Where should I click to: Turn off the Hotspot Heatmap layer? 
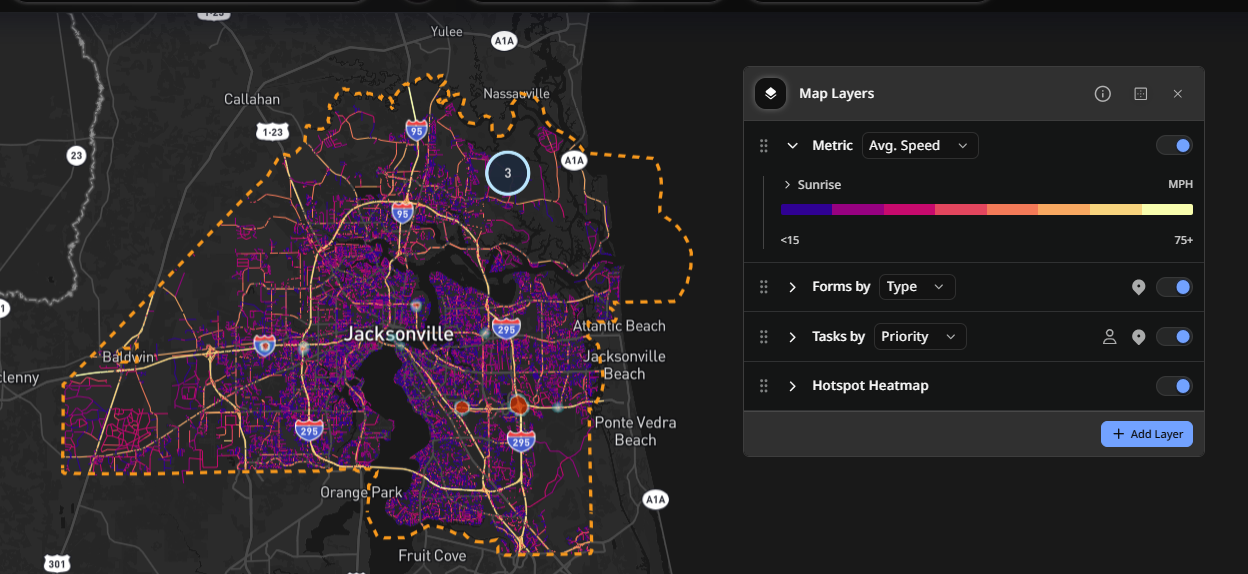[1174, 386]
